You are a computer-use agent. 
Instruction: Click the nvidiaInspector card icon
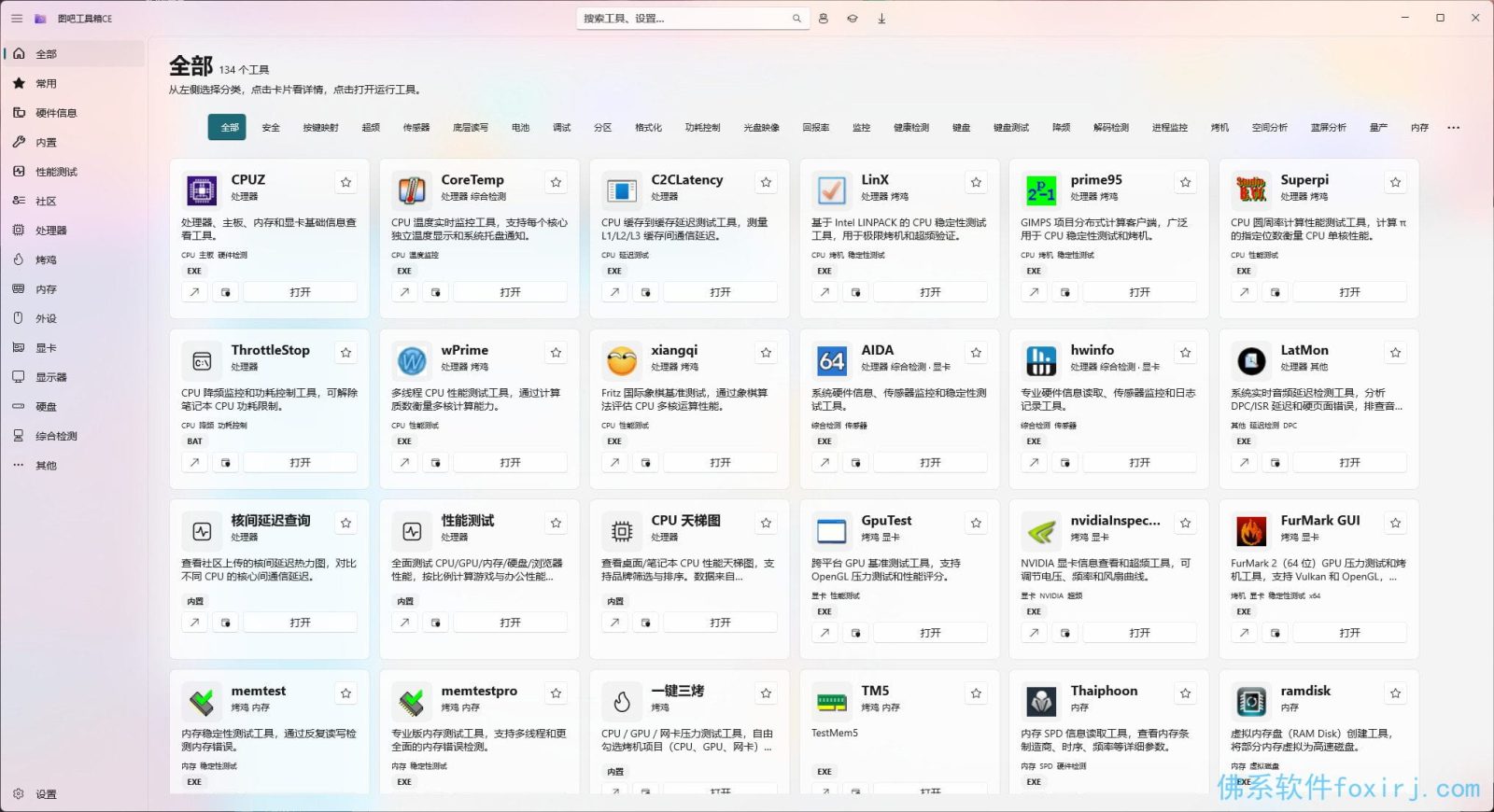point(1041,531)
